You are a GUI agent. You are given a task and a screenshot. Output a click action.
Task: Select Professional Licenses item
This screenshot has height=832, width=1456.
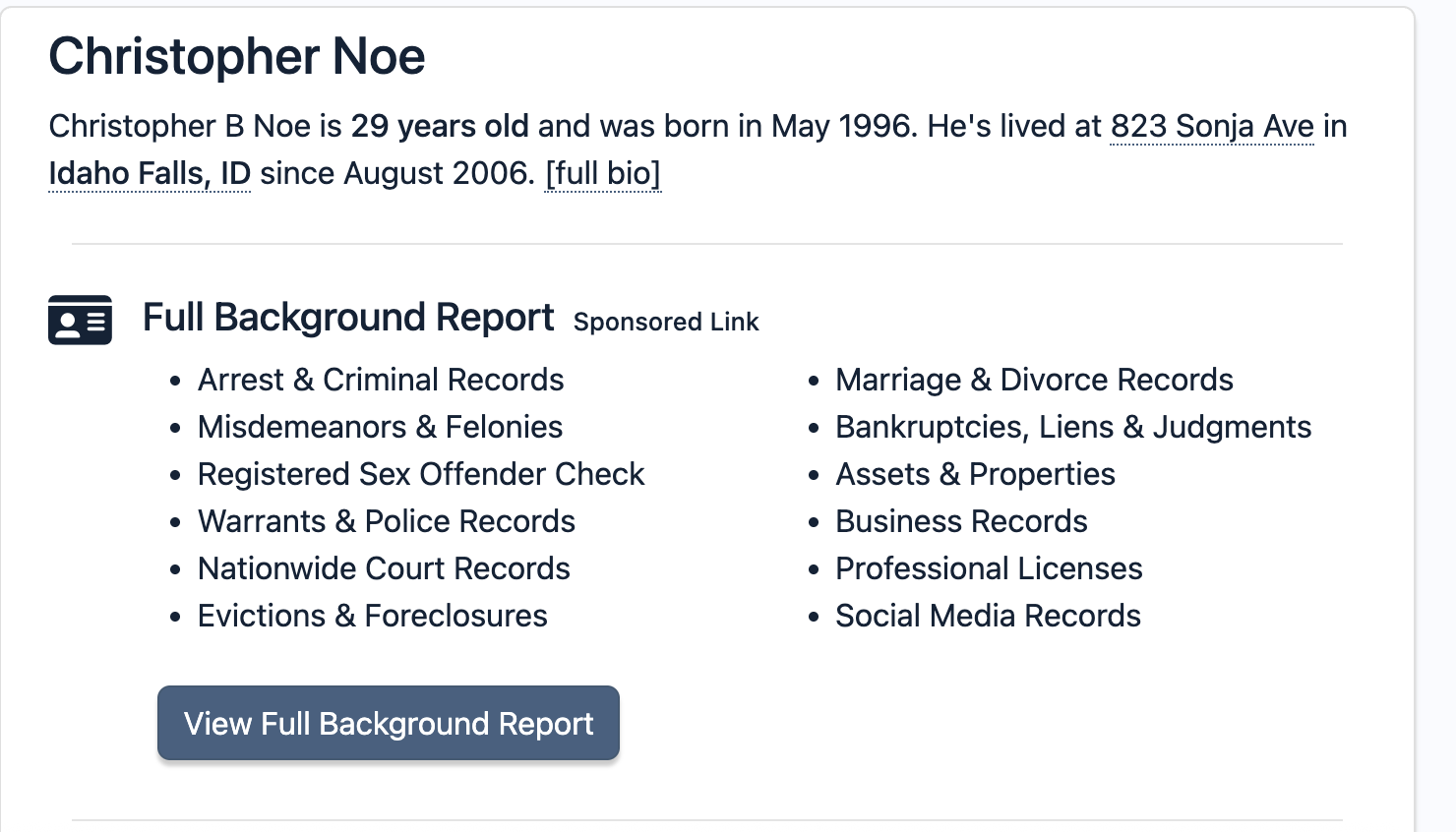989,569
